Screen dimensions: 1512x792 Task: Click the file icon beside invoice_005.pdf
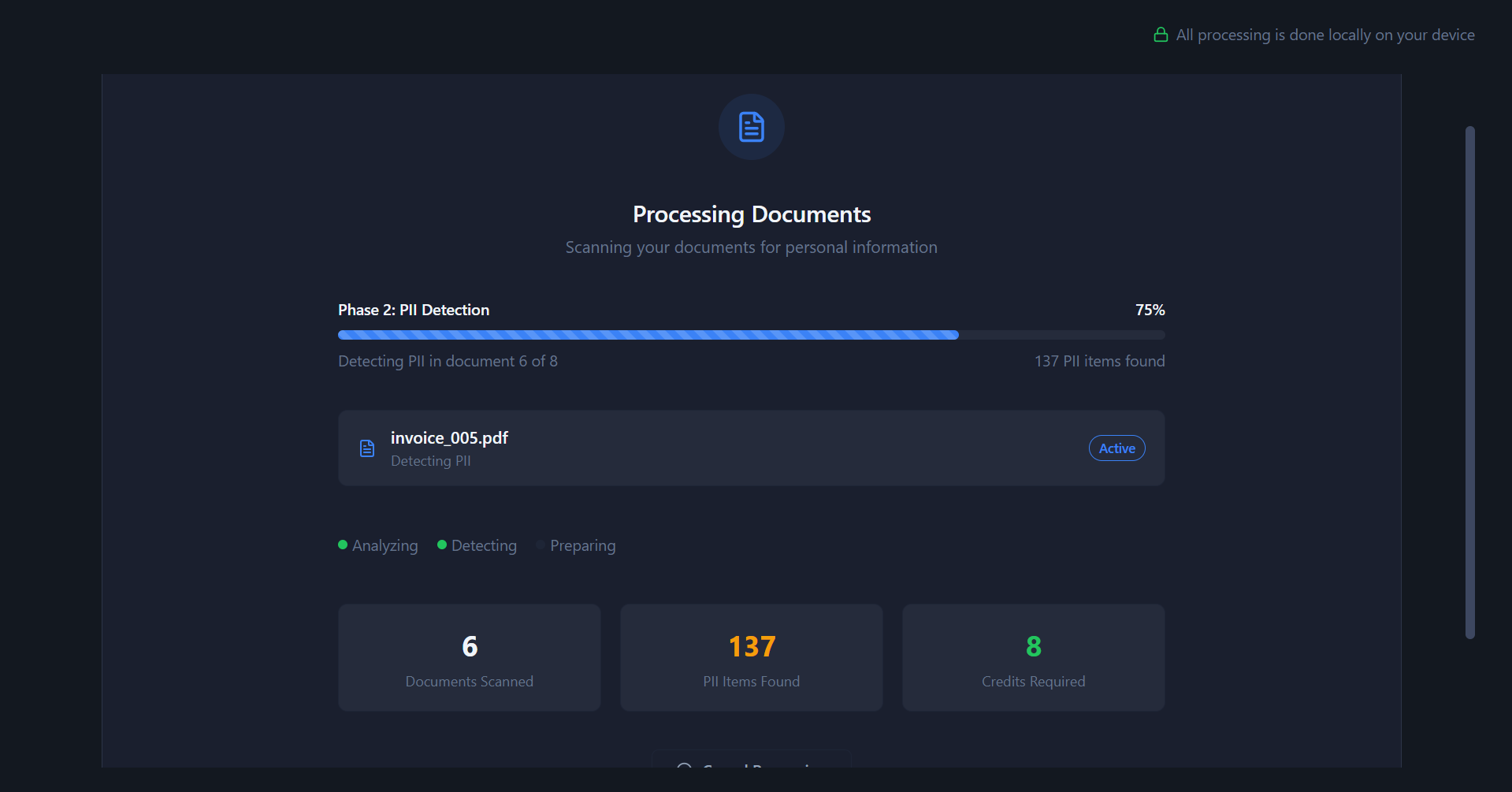pyautogui.click(x=367, y=448)
